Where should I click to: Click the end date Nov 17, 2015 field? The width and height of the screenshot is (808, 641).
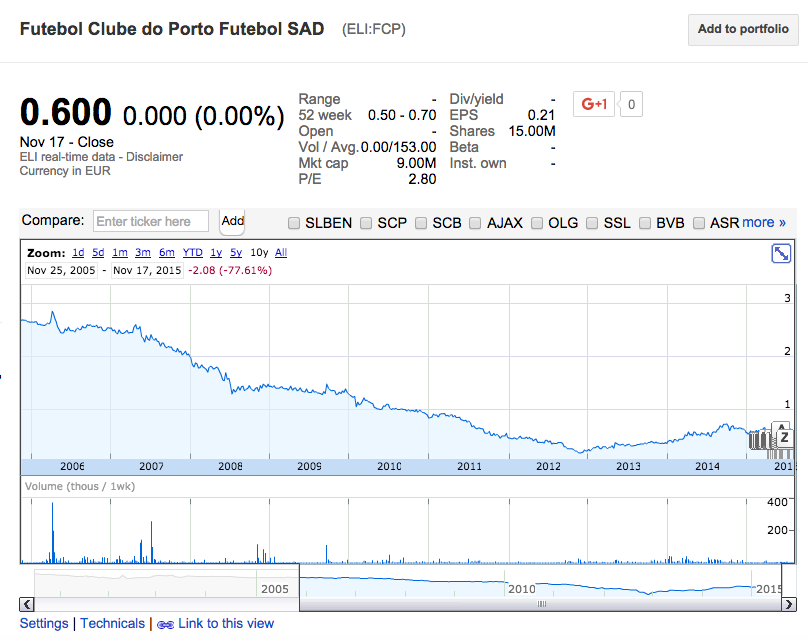(147, 271)
